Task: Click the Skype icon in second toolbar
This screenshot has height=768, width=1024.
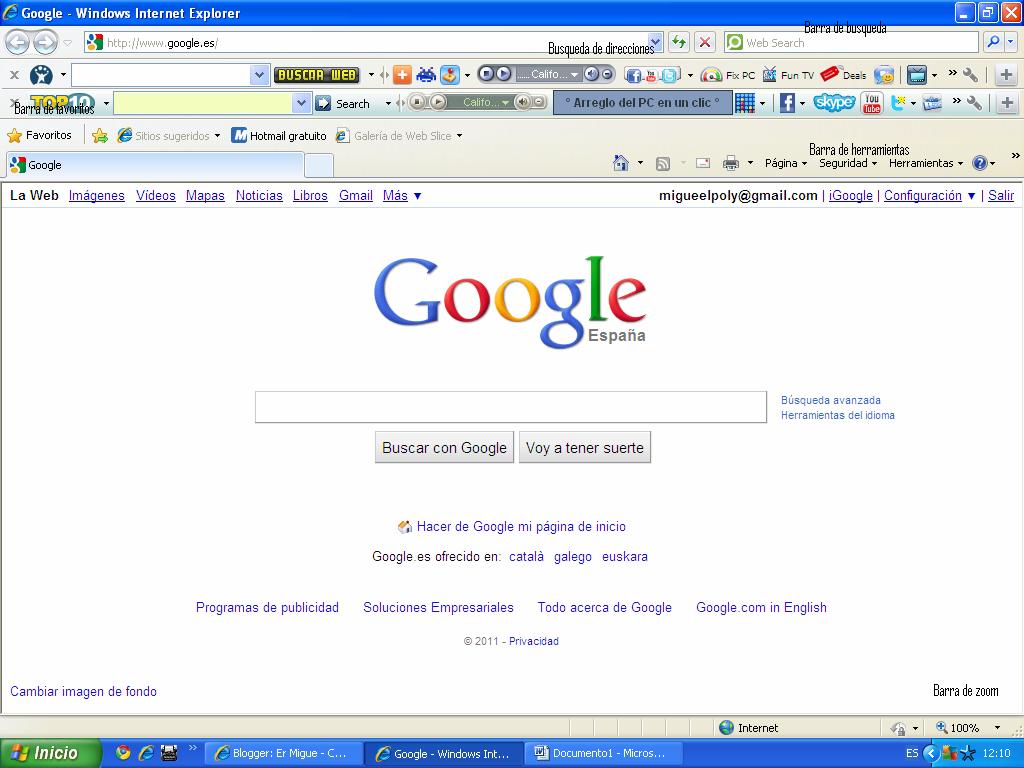Action: click(x=834, y=103)
